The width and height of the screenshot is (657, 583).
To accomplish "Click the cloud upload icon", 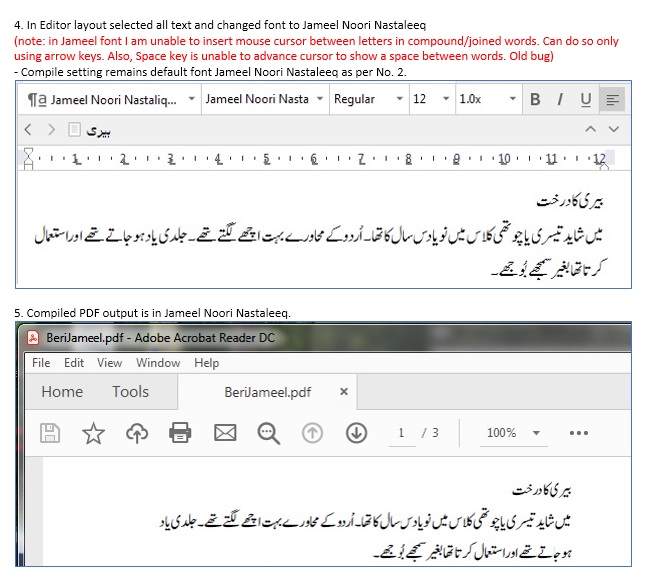I will pyautogui.click(x=137, y=433).
